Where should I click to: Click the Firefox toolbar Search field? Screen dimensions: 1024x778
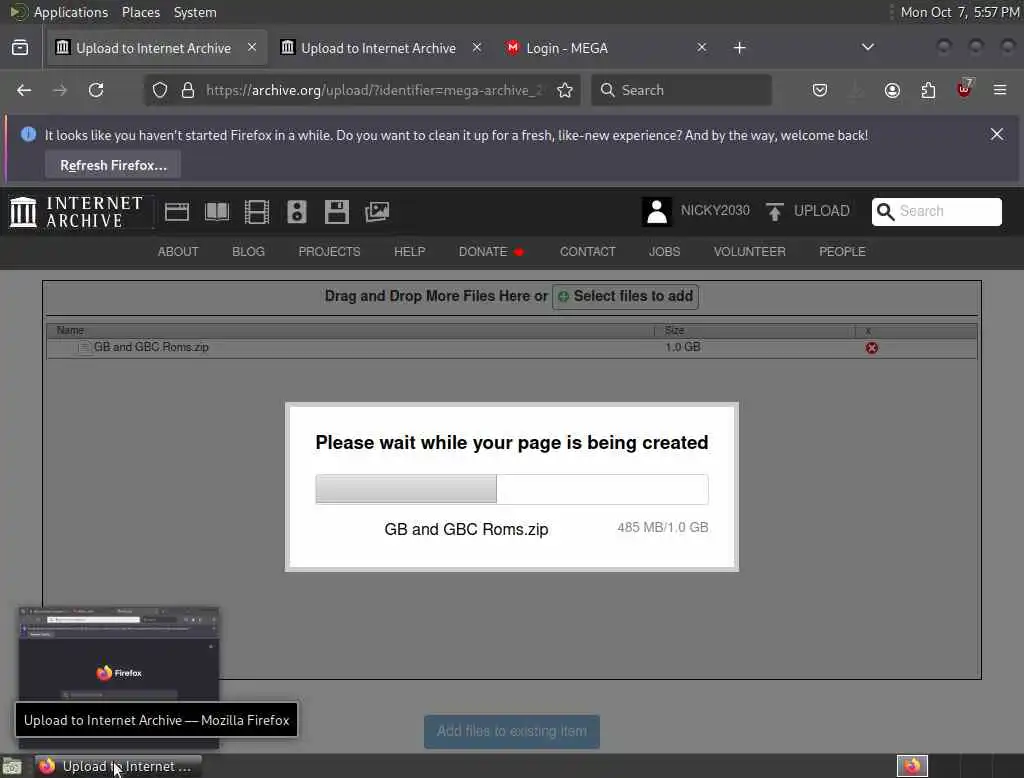tap(681, 90)
